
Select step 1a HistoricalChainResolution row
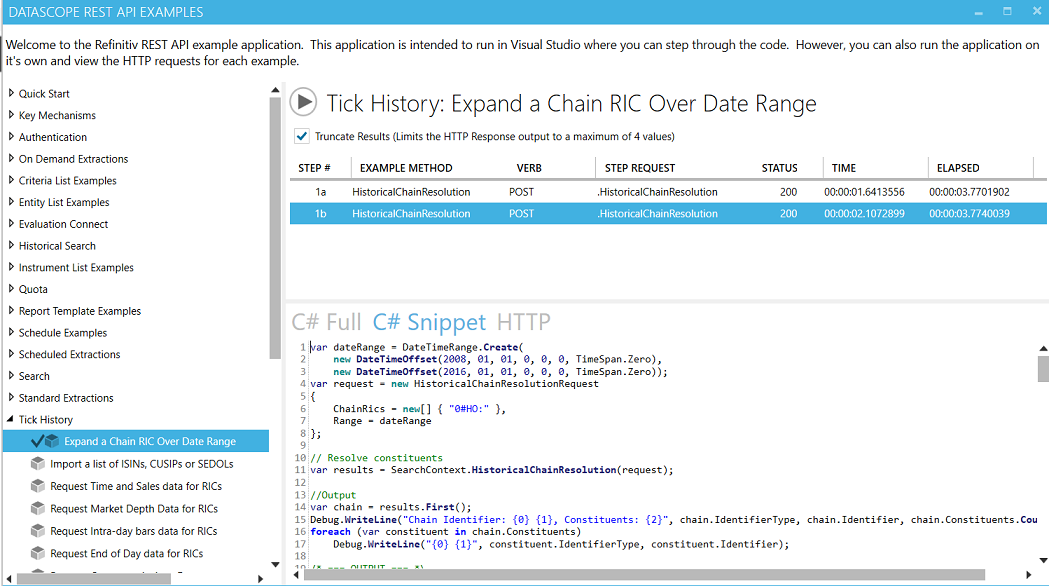click(x=668, y=192)
